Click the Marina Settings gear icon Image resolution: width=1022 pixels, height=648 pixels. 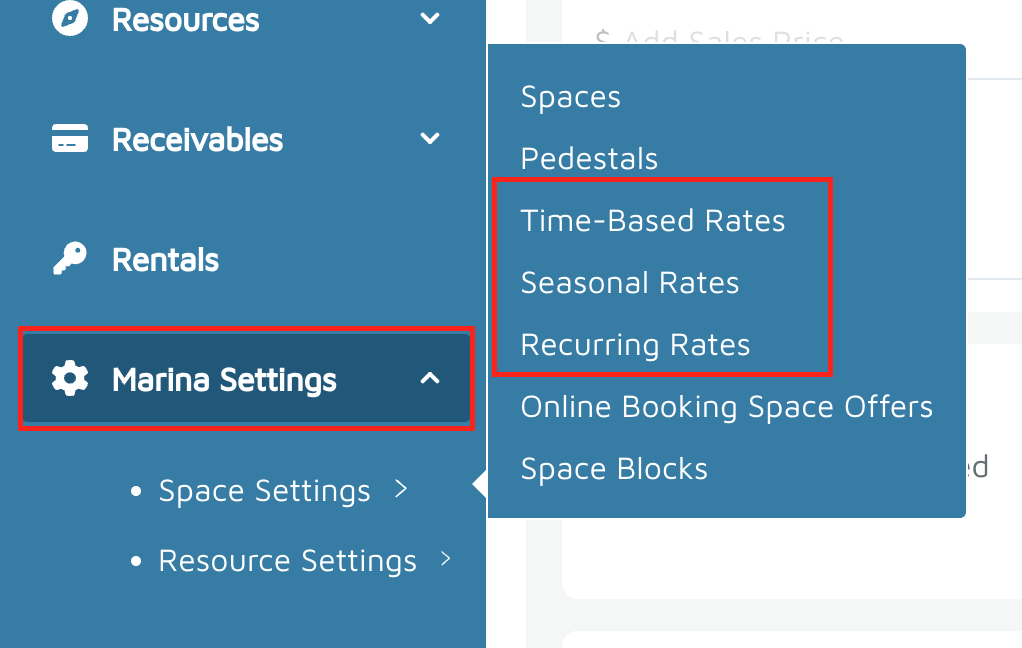point(70,378)
